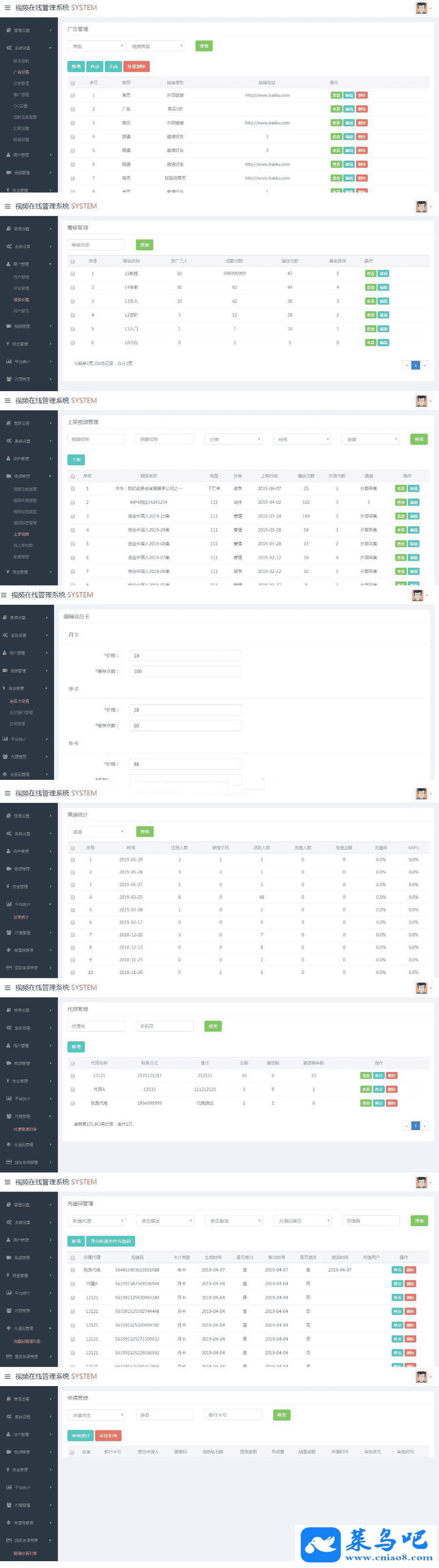Open user avatar in 等级管理 screen header

tap(421, 206)
